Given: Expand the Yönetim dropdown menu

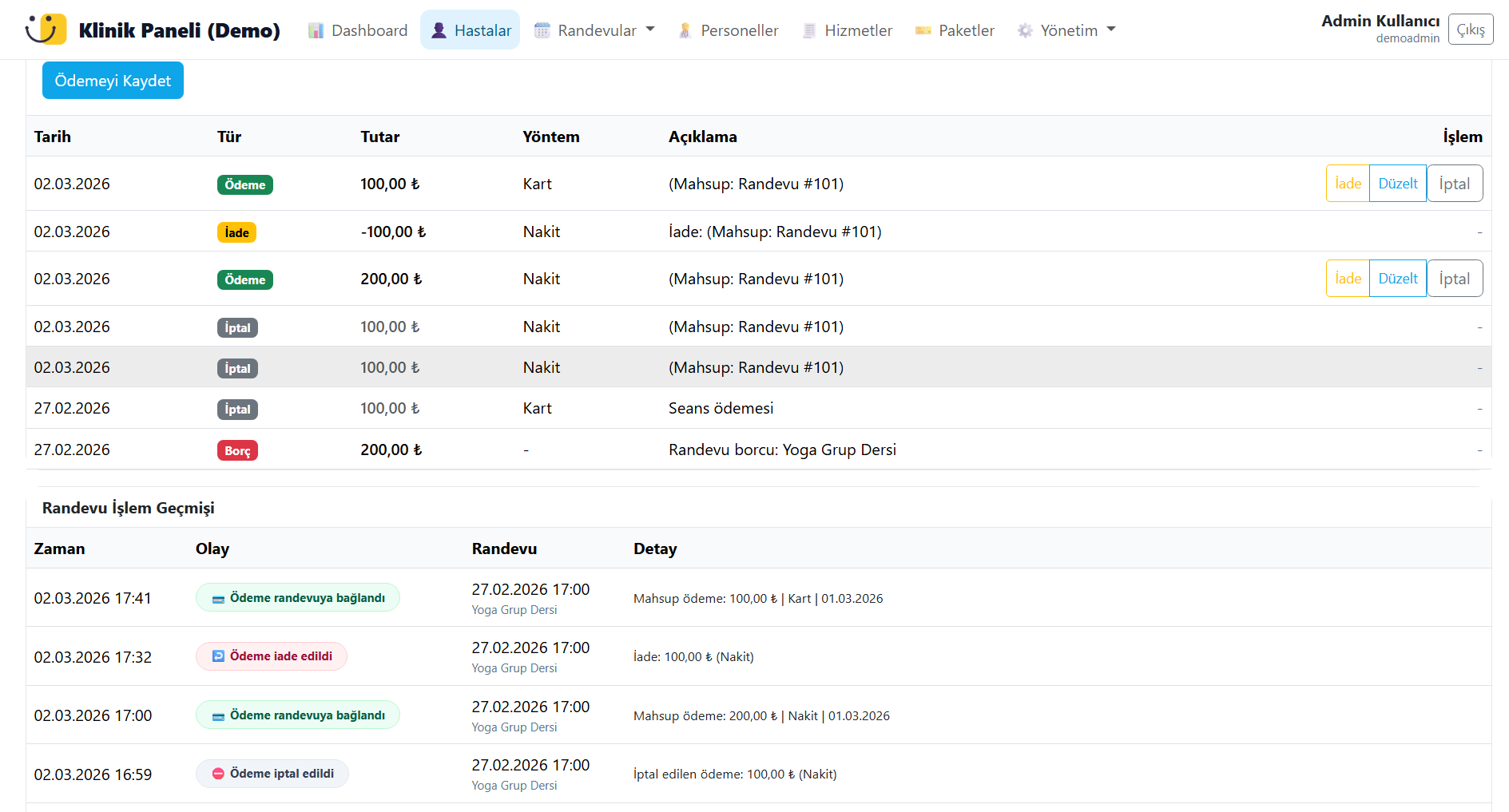Looking at the screenshot, I should (x=1067, y=30).
